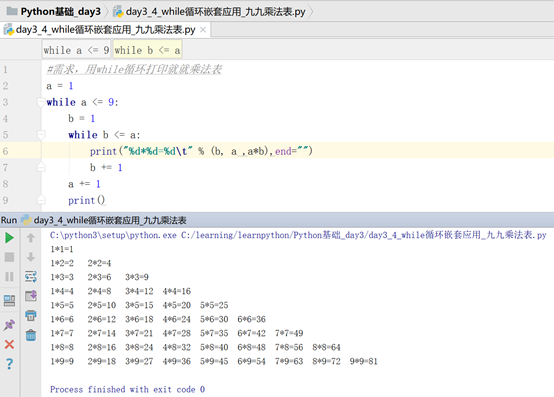Image resolution: width=554 pixels, height=397 pixels.
Task: Click output '6*6=36' in console
Action: click(252, 319)
